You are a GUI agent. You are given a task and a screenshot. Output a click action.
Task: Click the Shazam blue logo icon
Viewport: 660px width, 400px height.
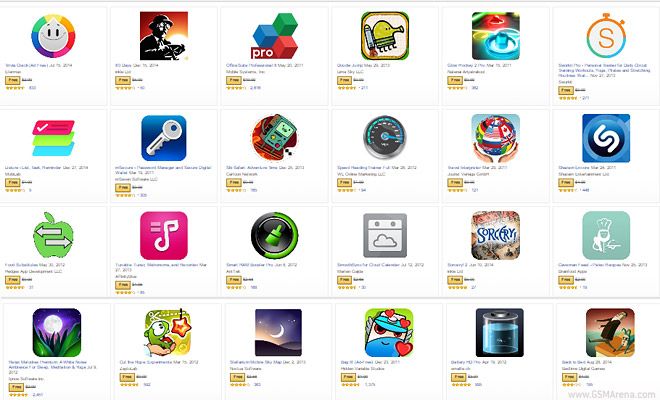[x=606, y=138]
